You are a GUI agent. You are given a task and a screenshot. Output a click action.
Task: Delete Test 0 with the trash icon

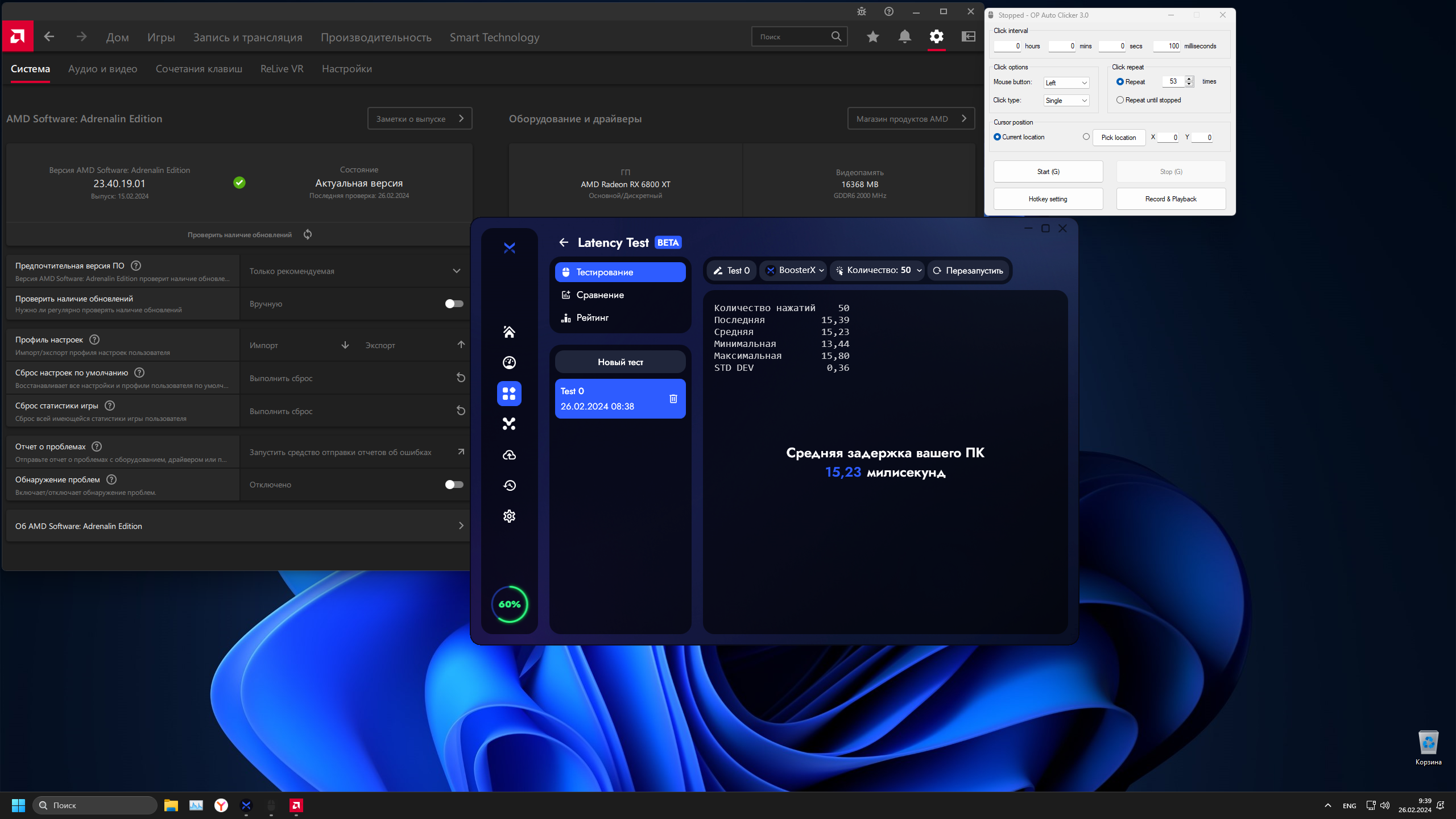pyautogui.click(x=673, y=399)
